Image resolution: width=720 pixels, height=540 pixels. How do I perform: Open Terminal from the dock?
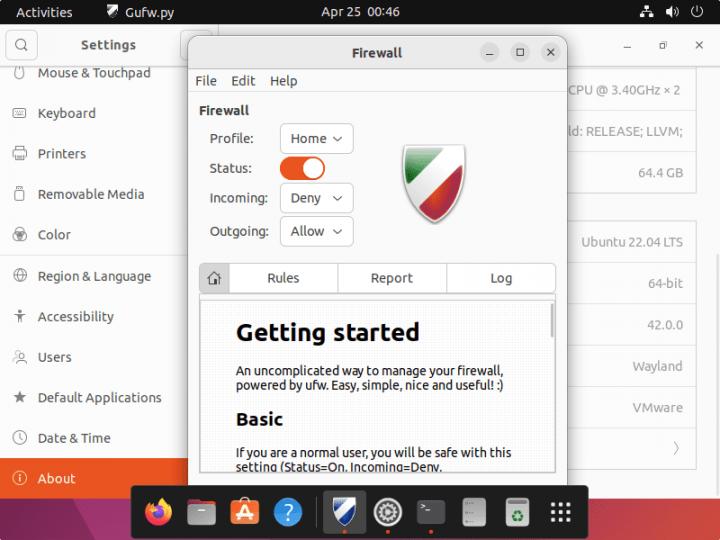click(x=431, y=512)
